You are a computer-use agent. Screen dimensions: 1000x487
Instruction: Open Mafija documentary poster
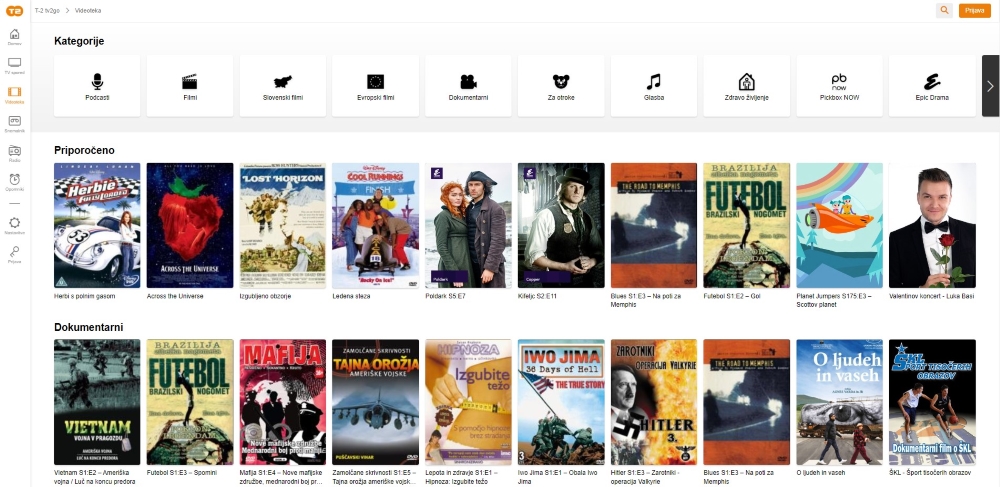tap(283, 402)
